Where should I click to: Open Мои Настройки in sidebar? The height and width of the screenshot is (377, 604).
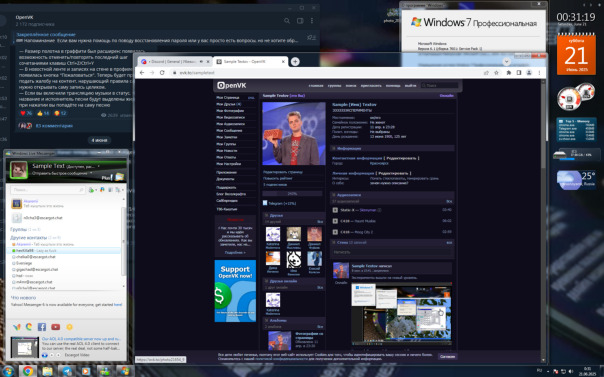pos(228,164)
